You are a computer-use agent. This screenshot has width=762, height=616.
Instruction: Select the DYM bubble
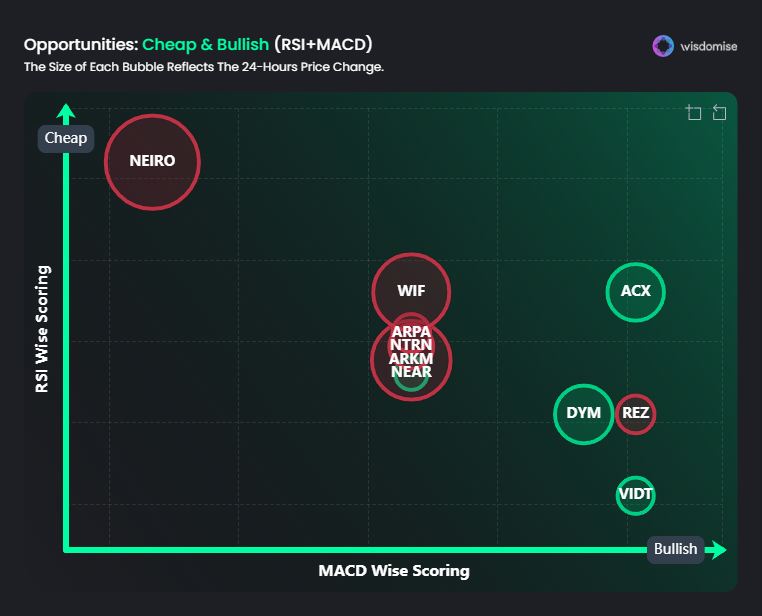point(584,414)
